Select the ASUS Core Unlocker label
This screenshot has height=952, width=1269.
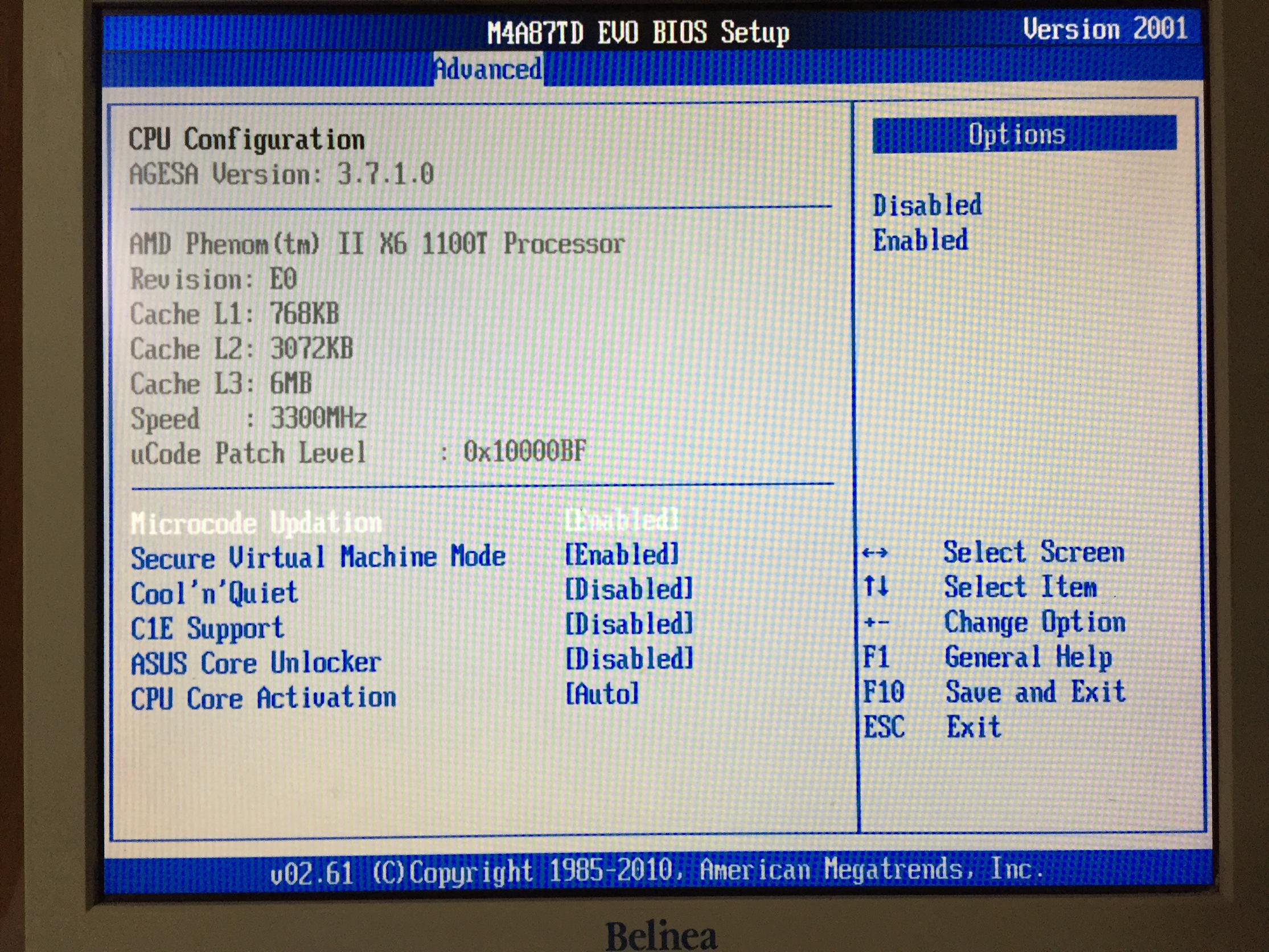[x=256, y=663]
